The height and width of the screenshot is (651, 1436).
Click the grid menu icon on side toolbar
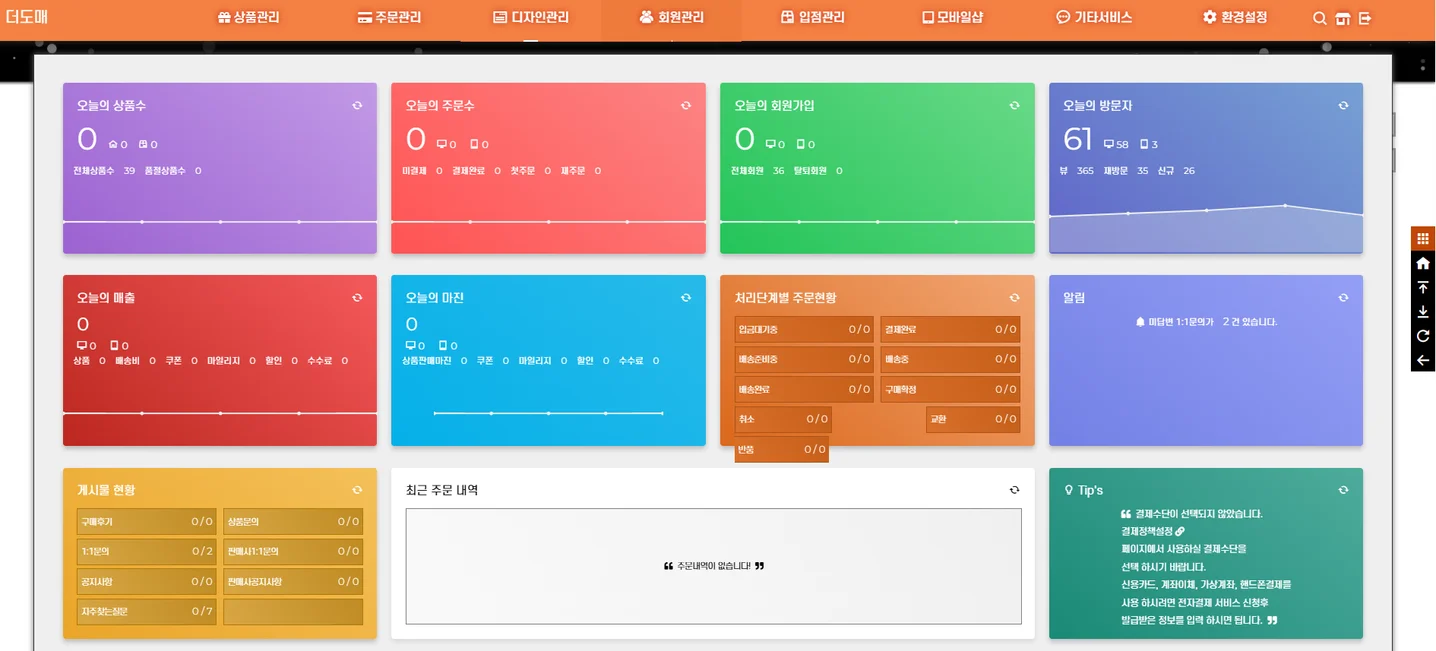[x=1423, y=239]
